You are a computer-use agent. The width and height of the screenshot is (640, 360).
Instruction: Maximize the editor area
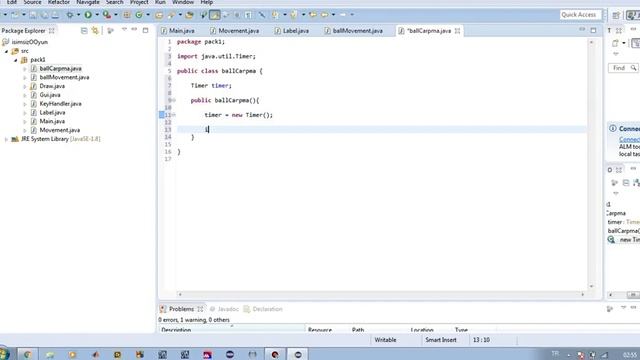pyautogui.click(x=593, y=30)
